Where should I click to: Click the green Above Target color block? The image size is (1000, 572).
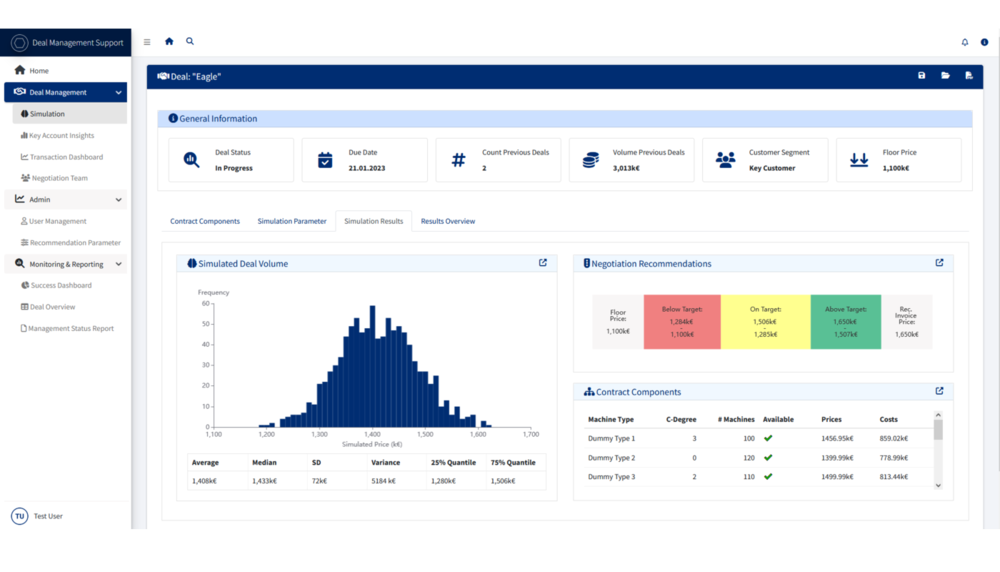[x=846, y=321]
